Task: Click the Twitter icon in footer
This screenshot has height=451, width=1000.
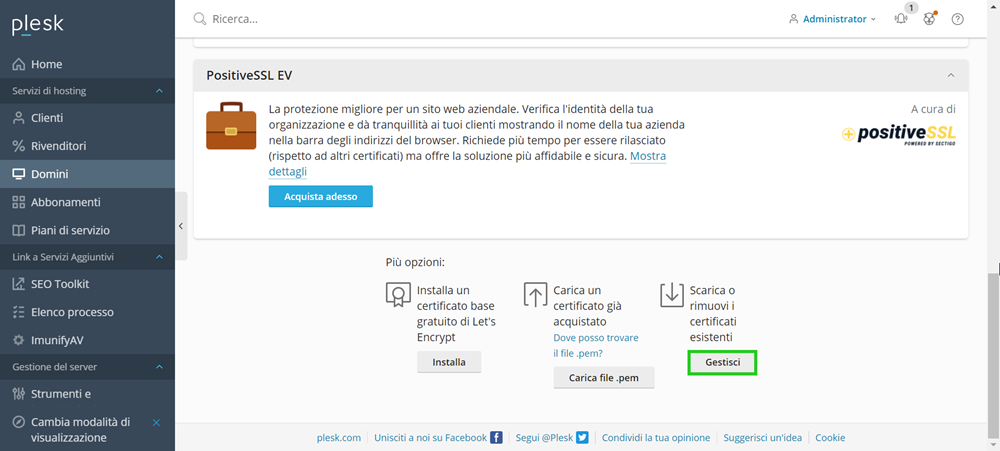Action: (x=582, y=438)
